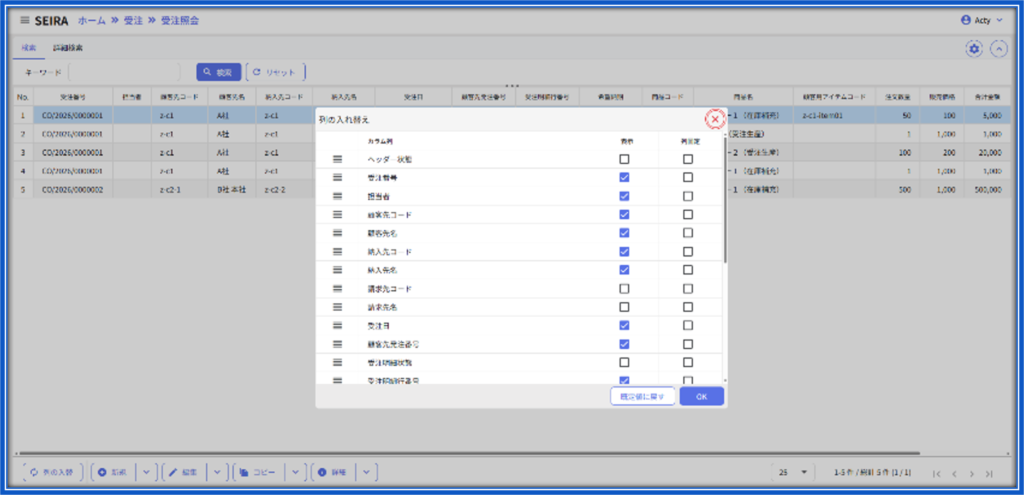The width and height of the screenshot is (1024, 495).
Task: Open the rows-per-page dropdown showing 25
Action: 793,472
